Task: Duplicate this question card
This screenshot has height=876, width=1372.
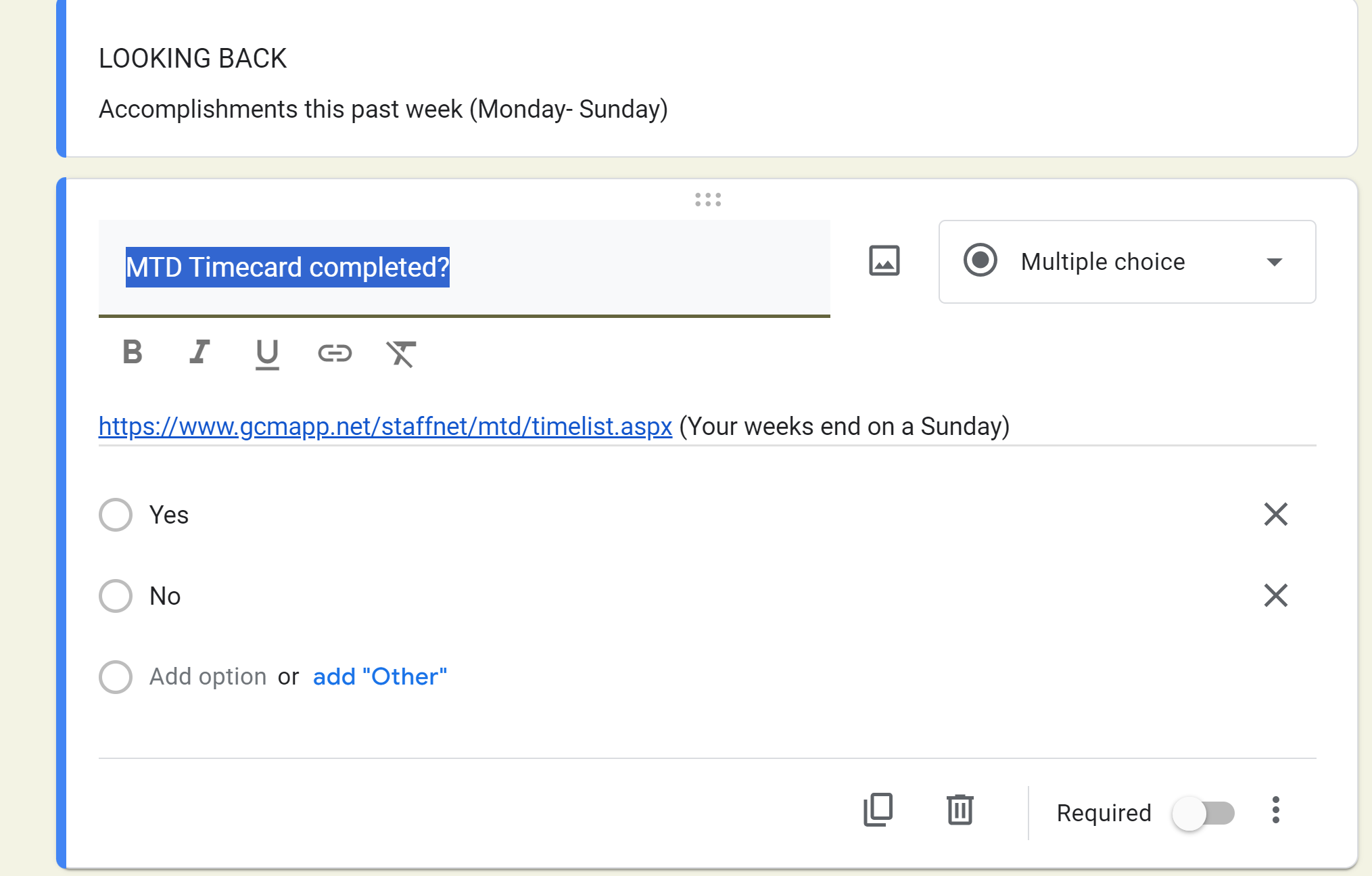Action: (x=878, y=810)
